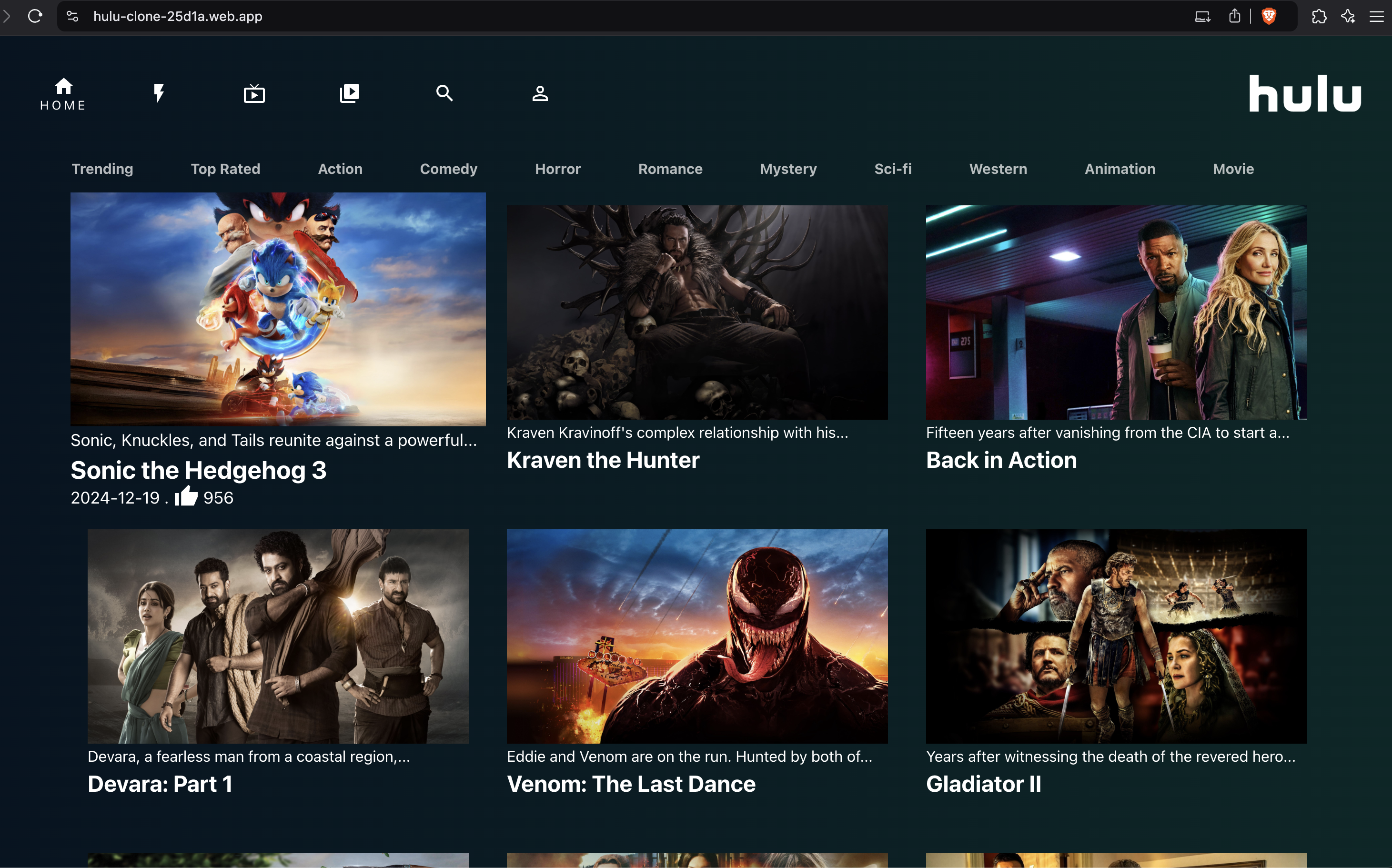The width and height of the screenshot is (1392, 868).
Task: Click the 'Devara, a fearless man' description
Action: (249, 757)
